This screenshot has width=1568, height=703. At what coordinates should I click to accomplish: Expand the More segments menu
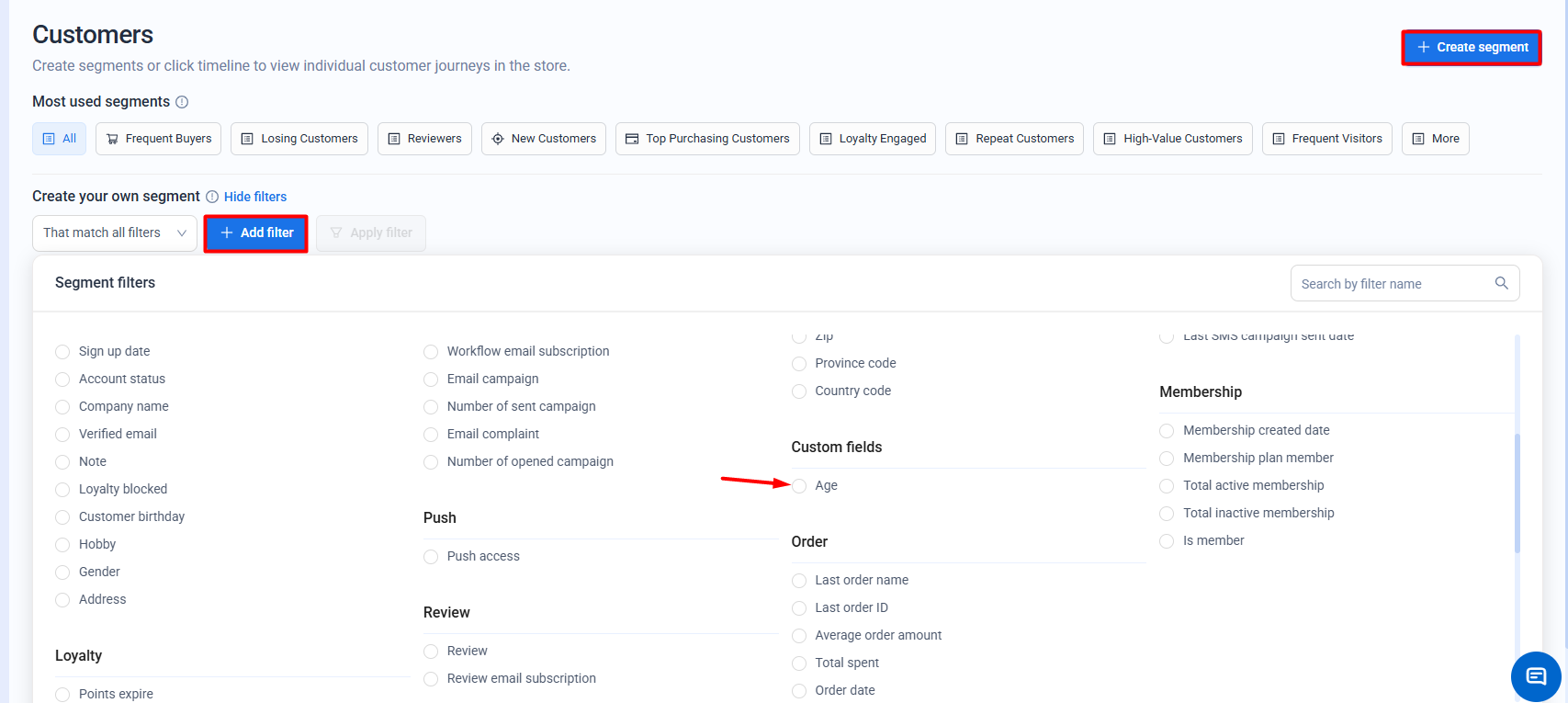pyautogui.click(x=1435, y=139)
